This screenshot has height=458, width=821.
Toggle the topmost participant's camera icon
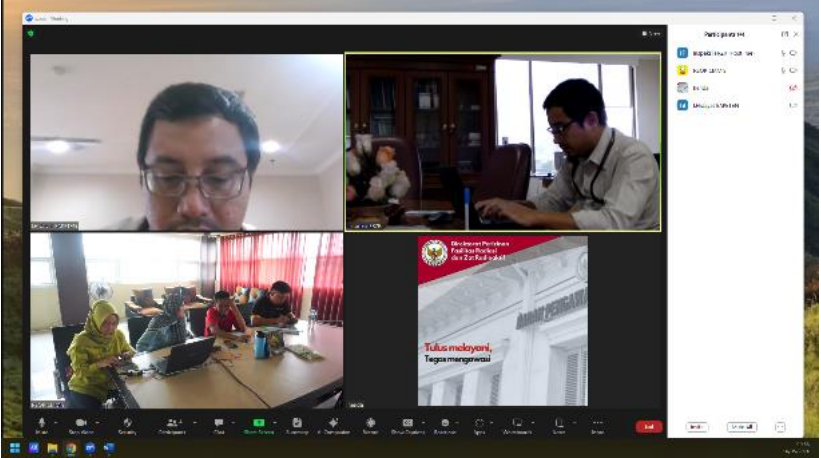(x=793, y=53)
